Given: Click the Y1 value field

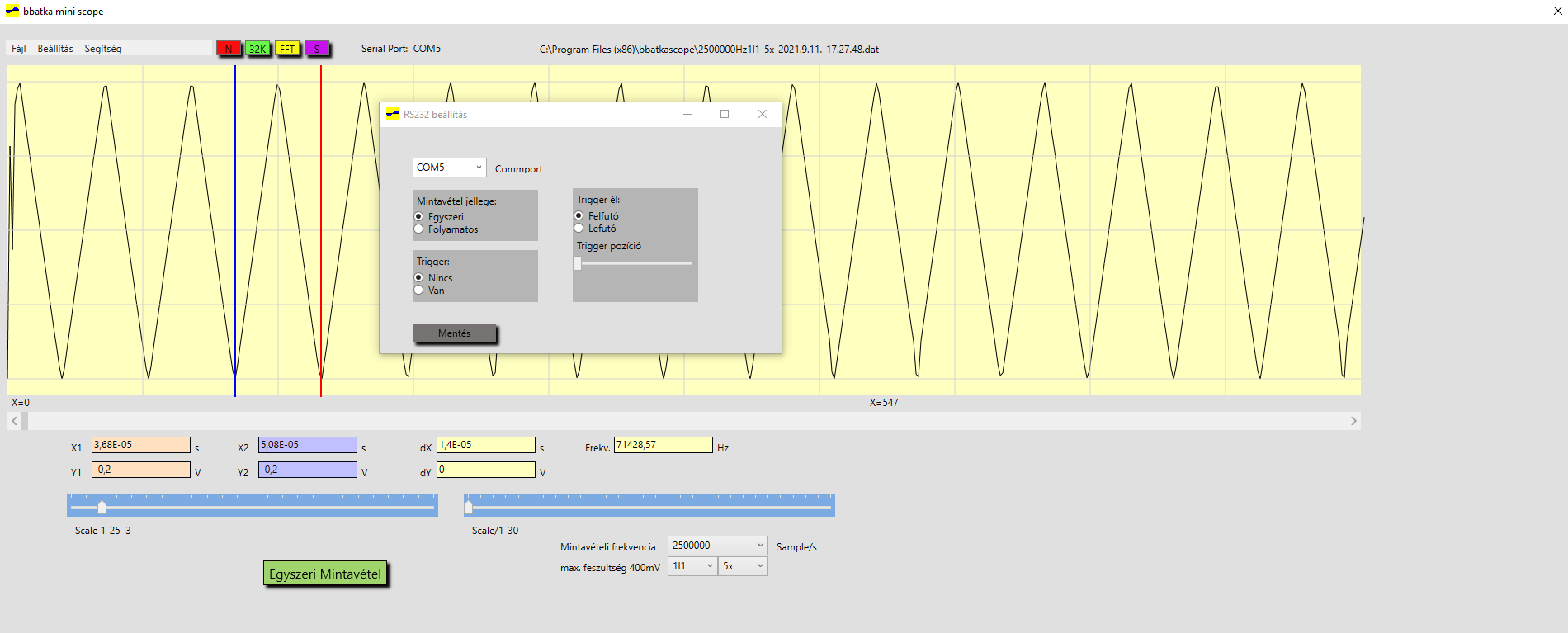Looking at the screenshot, I should tap(141, 470).
